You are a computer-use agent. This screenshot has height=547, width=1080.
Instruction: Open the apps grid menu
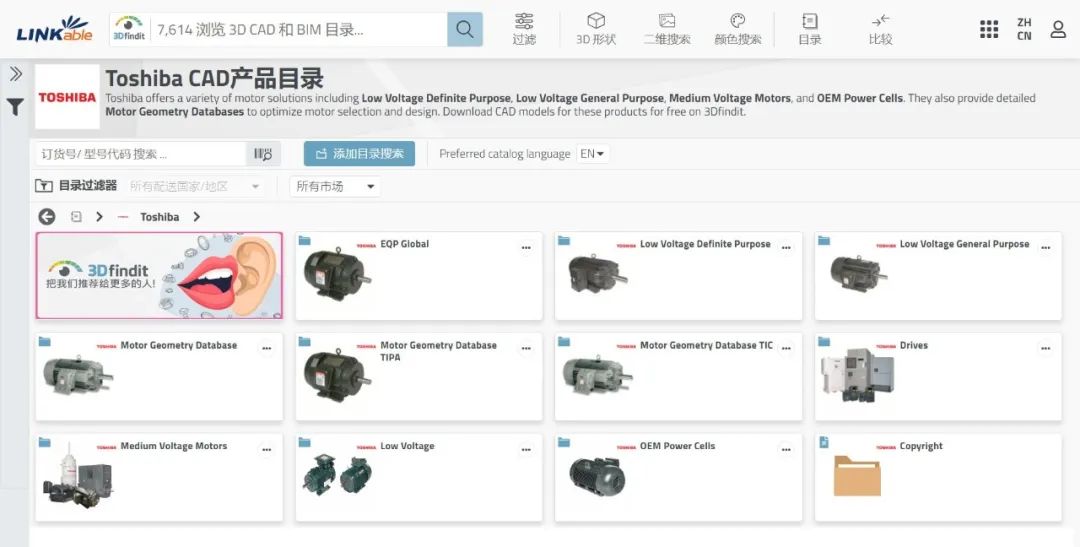click(x=989, y=29)
